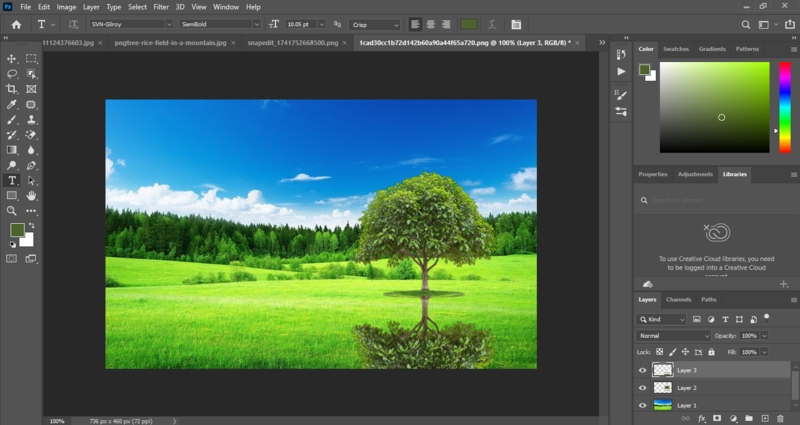Hide Layer 3 using eye icon

[643, 370]
